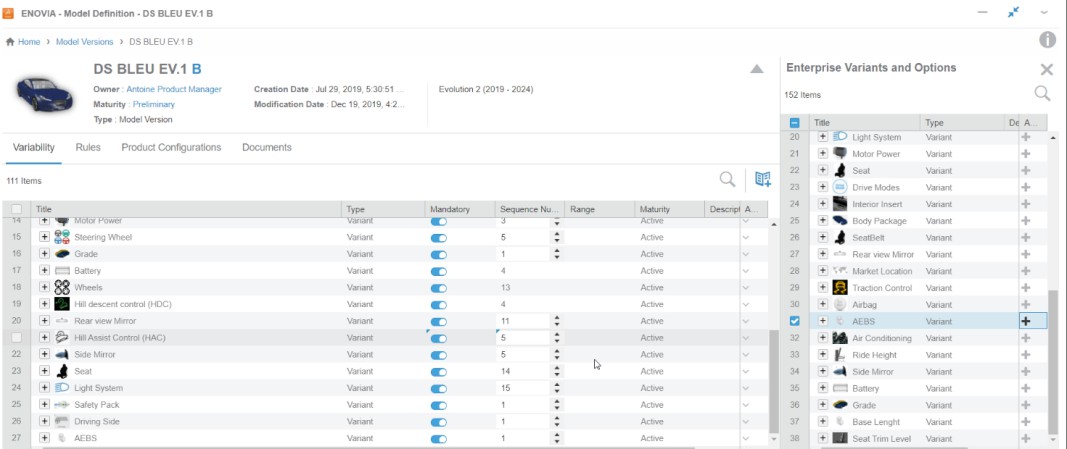Search the Variability list with the magnifier
1067x449 pixels.
(727, 180)
